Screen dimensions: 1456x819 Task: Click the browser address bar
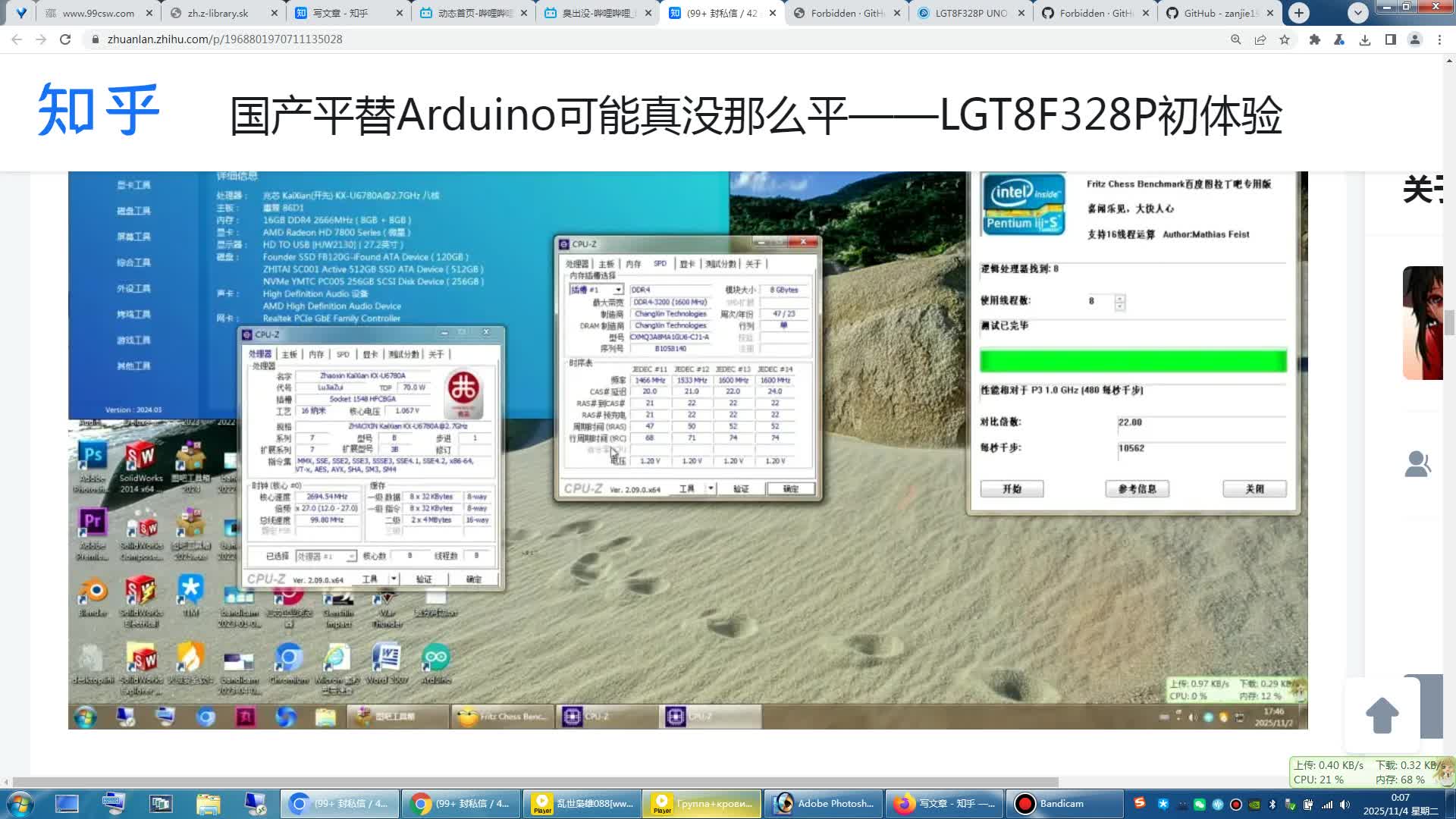pos(303,39)
